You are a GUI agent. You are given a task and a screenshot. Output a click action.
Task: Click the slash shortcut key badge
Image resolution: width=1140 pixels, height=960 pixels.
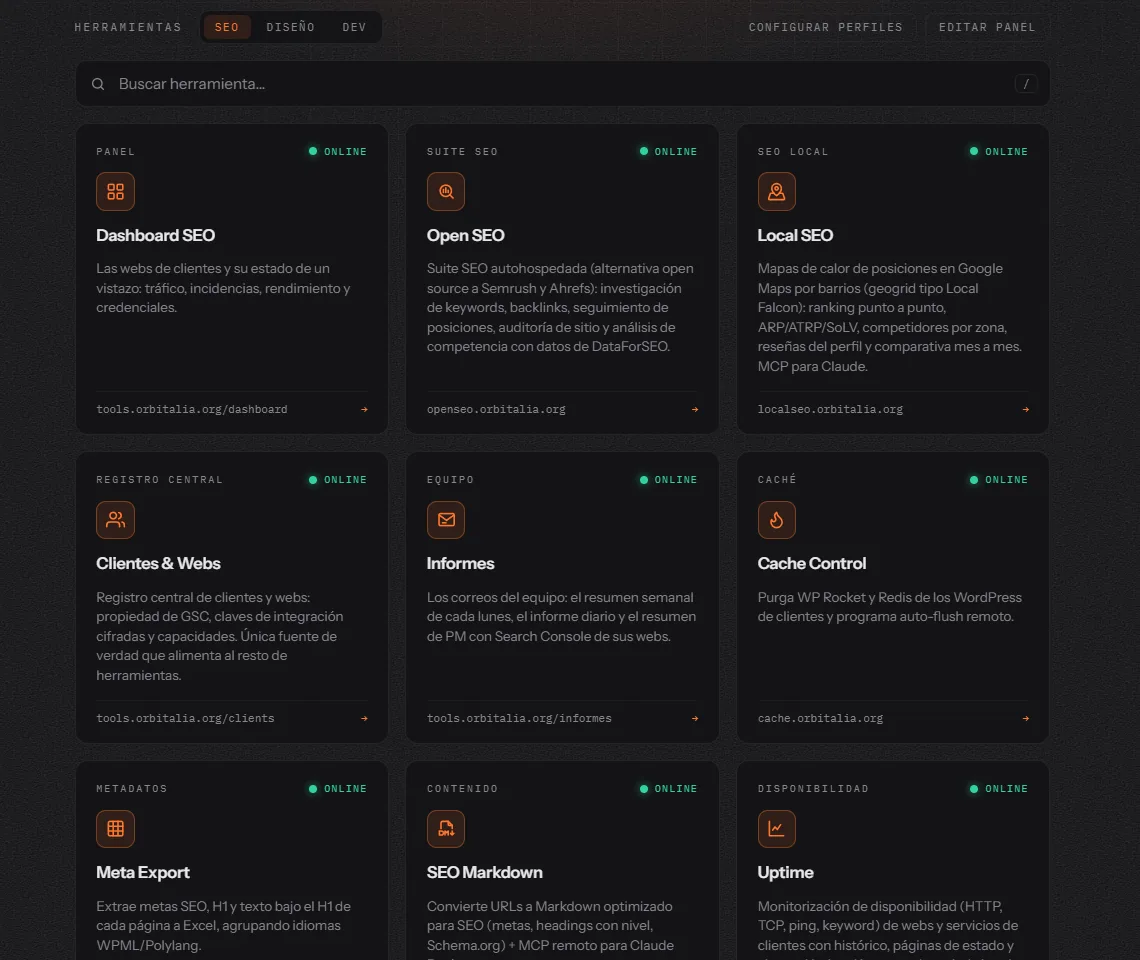(1026, 84)
